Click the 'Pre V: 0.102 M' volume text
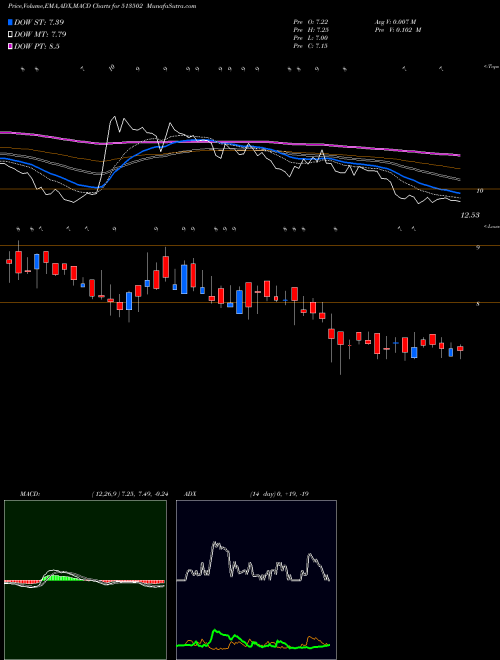Screen dimensions: 500x660 click(397, 30)
